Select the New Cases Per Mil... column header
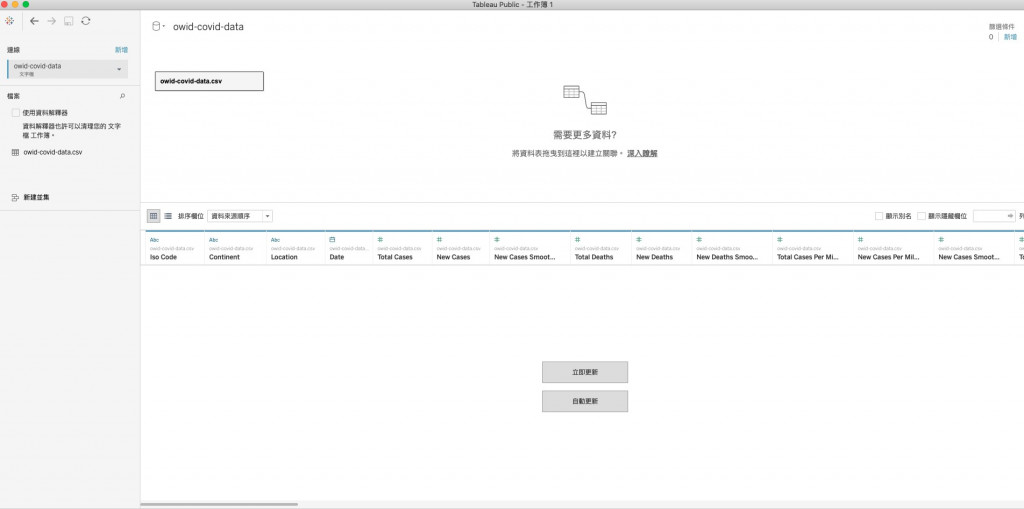The width and height of the screenshot is (1024, 509). [x=893, y=248]
